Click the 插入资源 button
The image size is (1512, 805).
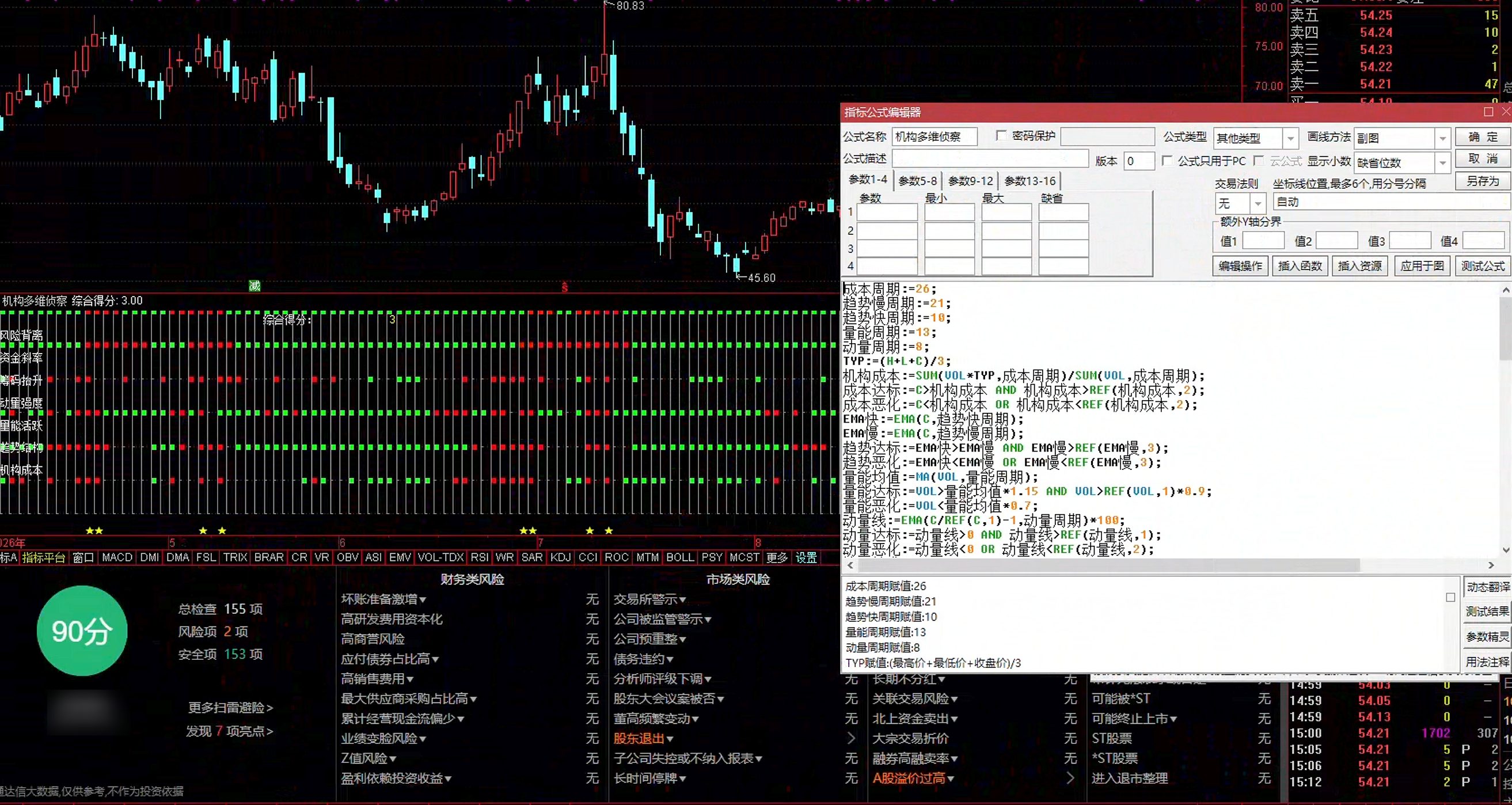[1359, 266]
